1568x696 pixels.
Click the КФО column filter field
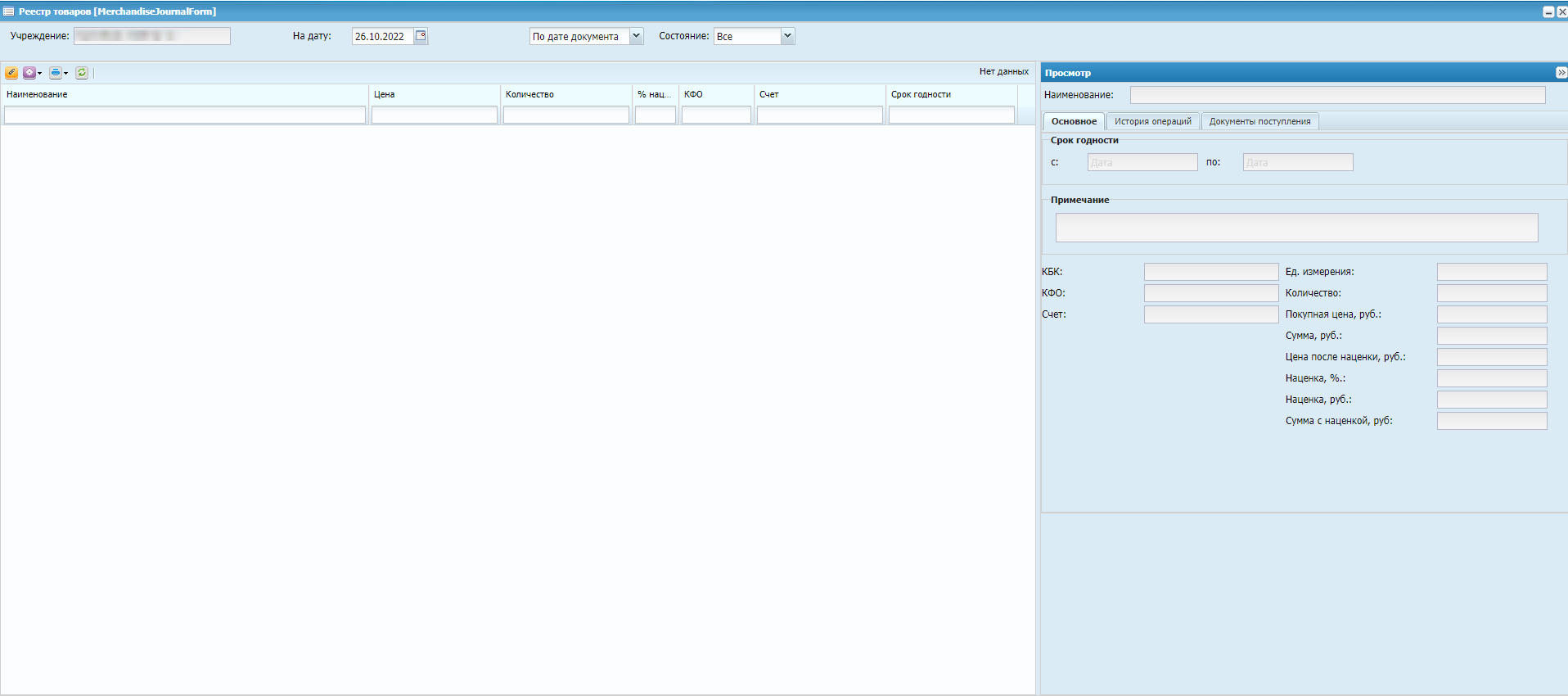716,115
